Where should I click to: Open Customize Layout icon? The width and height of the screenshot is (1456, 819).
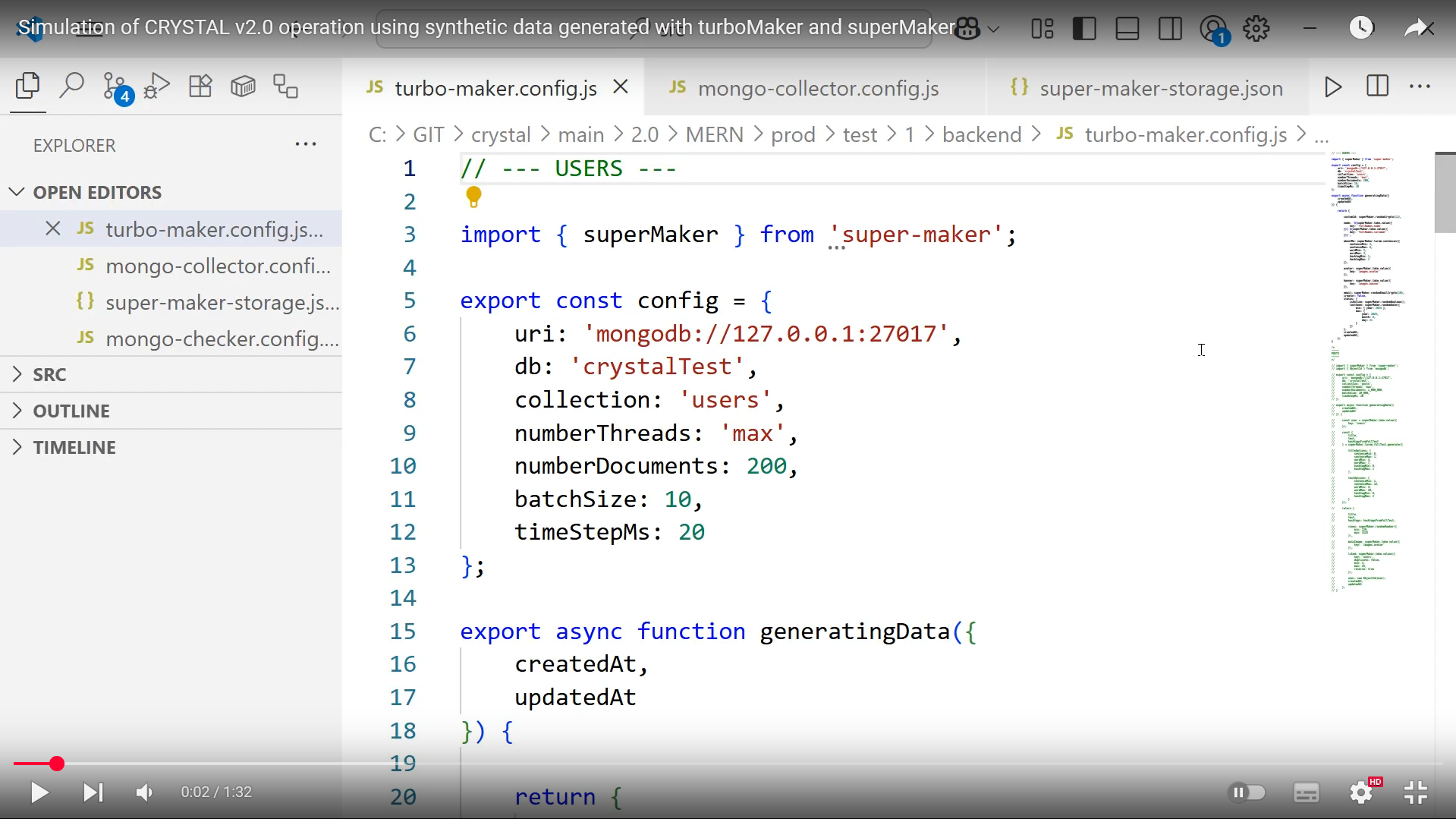[x=1042, y=29]
